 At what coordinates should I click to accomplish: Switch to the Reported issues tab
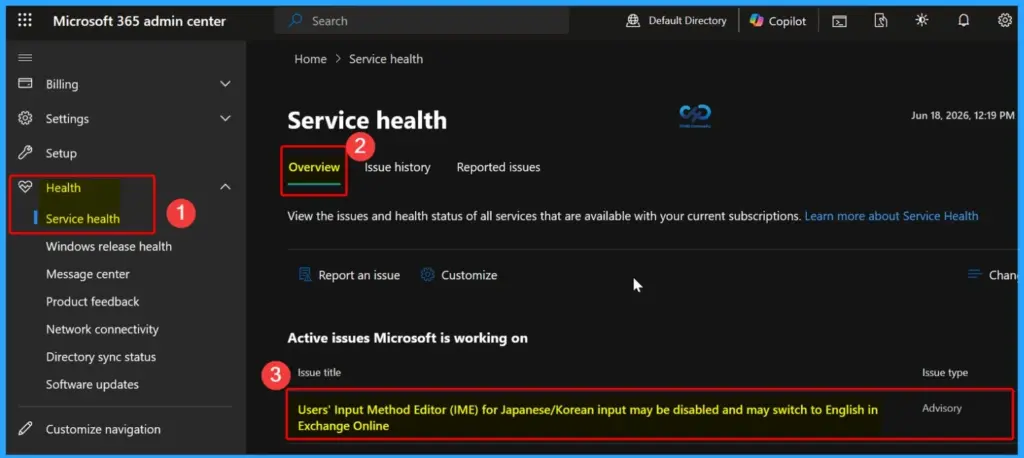pyautogui.click(x=498, y=167)
